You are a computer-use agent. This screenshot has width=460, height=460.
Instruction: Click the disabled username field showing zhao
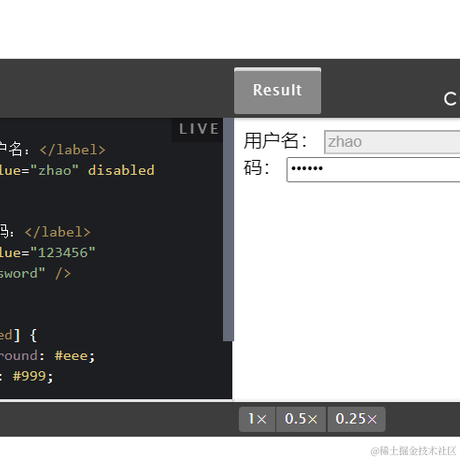pyautogui.click(x=392, y=142)
